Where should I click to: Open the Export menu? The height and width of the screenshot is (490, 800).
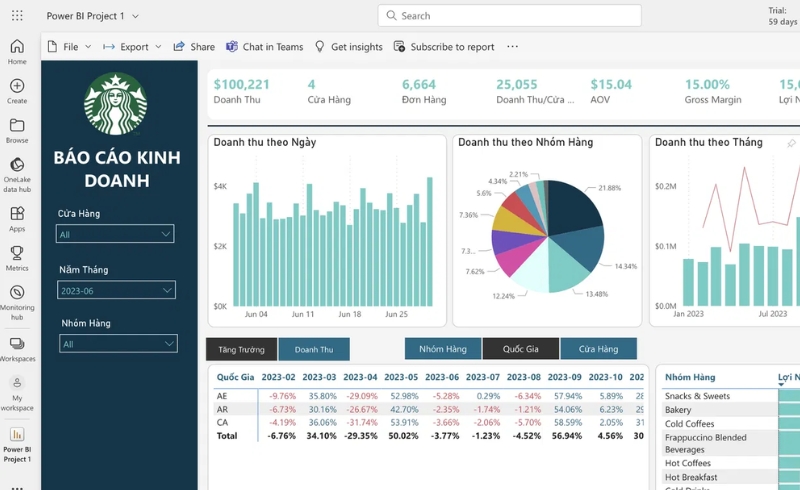(132, 46)
